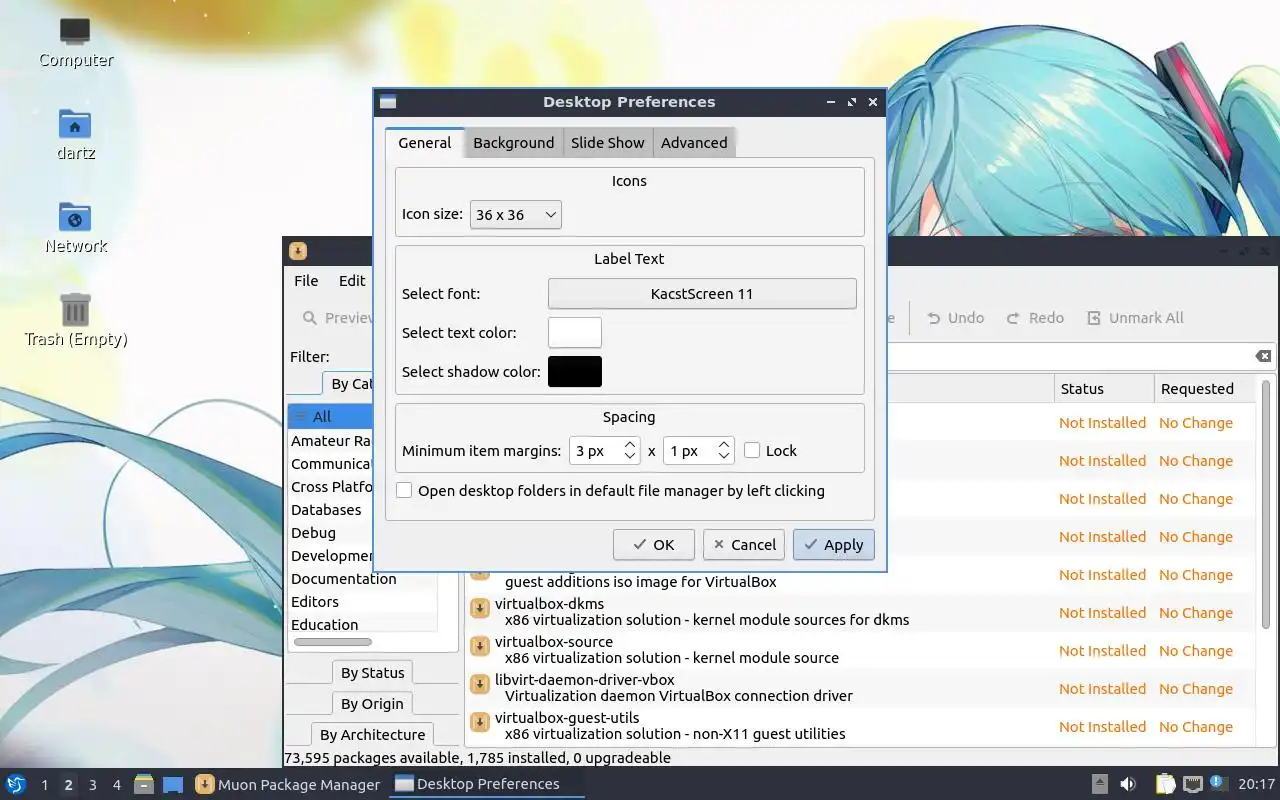The width and height of the screenshot is (1280, 800).
Task: Open the removable media eject tray icon
Action: click(x=1099, y=784)
